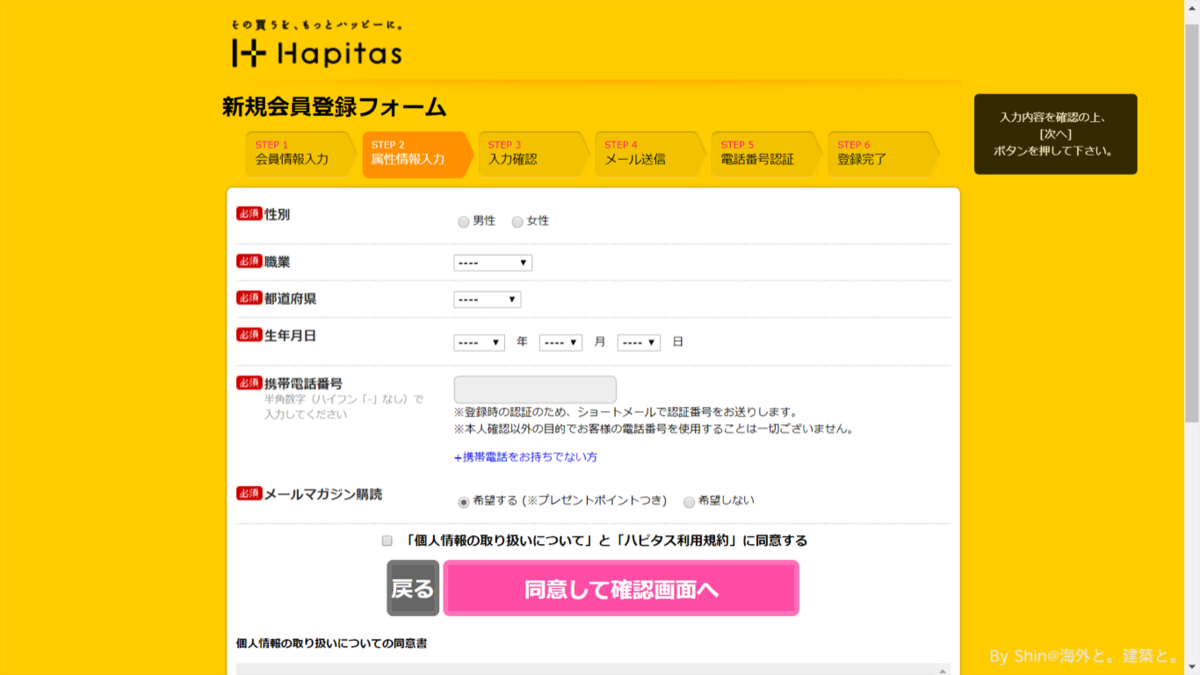This screenshot has width=1200, height=675.
Task: Check the terms agreement checkbox
Action: [387, 541]
